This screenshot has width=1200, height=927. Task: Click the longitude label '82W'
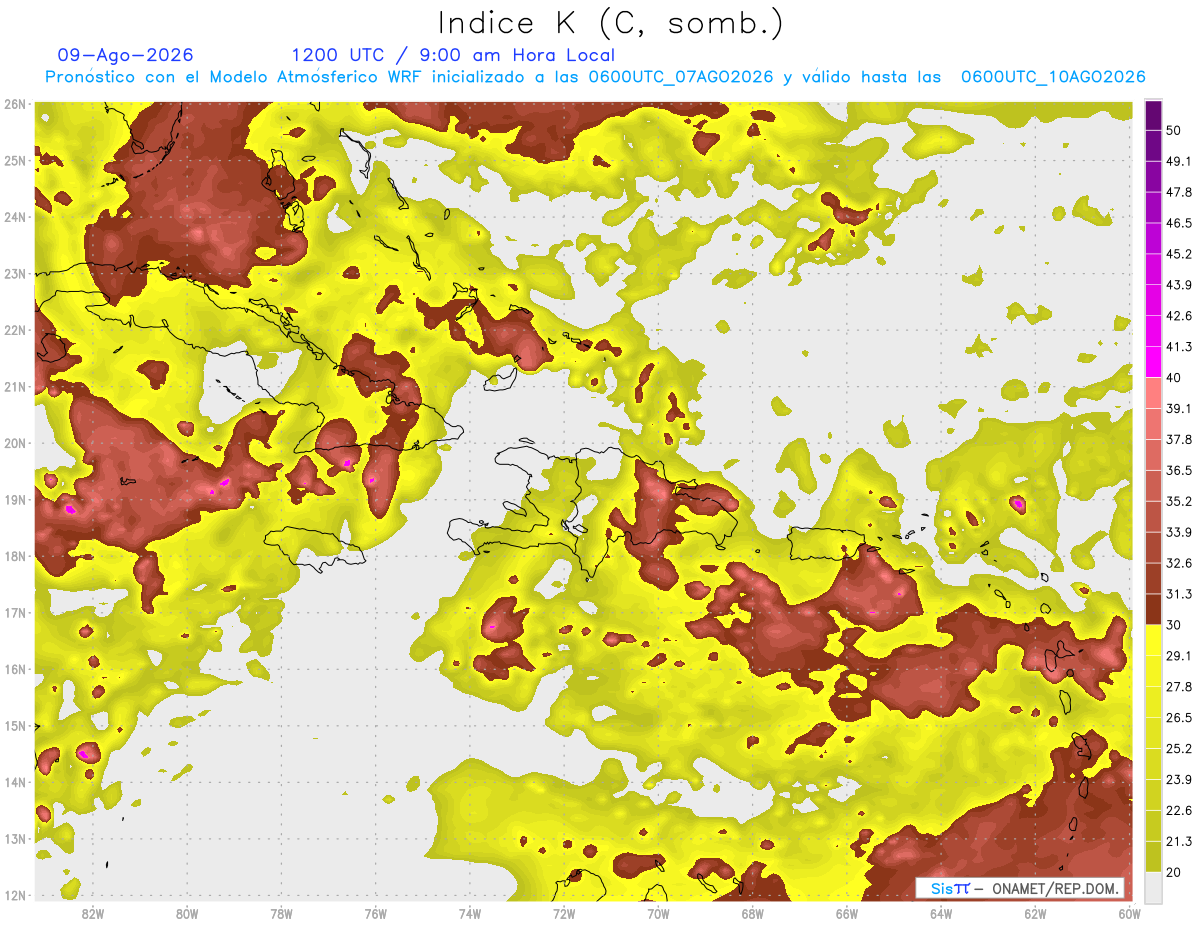point(92,913)
